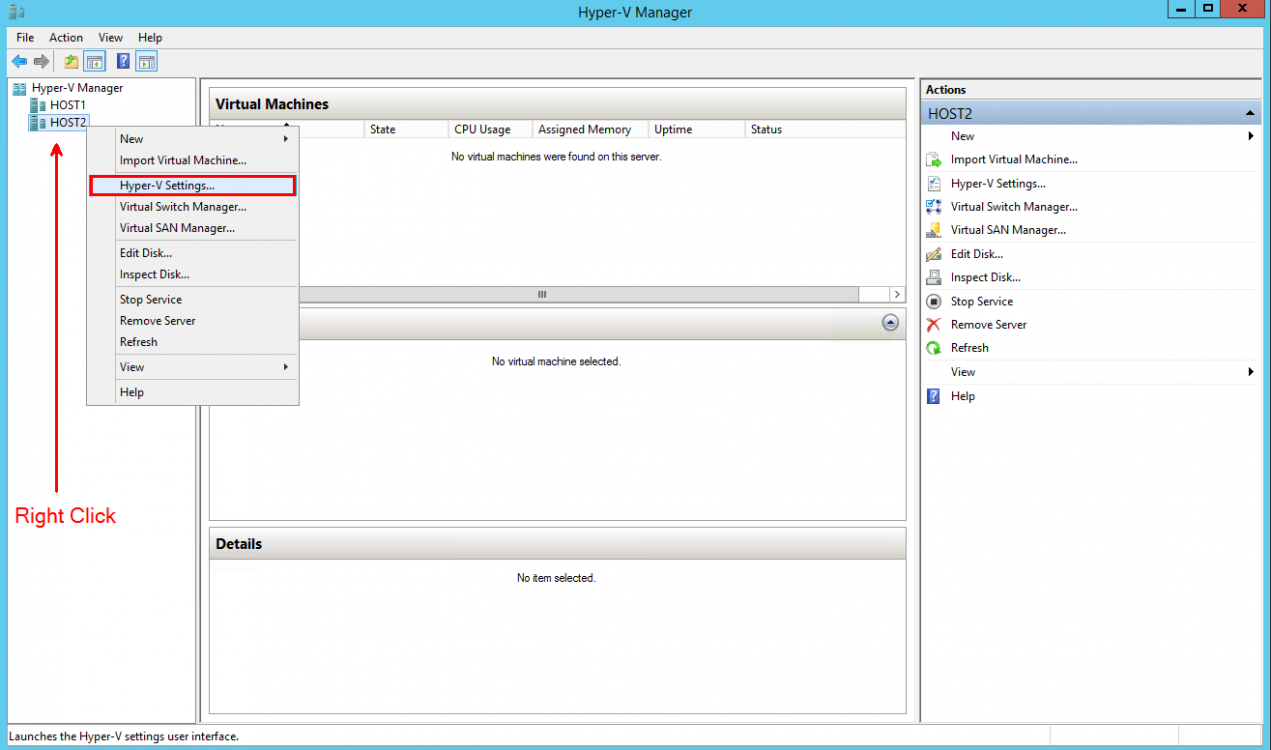Click the red X Remove Server icon

[x=934, y=325]
